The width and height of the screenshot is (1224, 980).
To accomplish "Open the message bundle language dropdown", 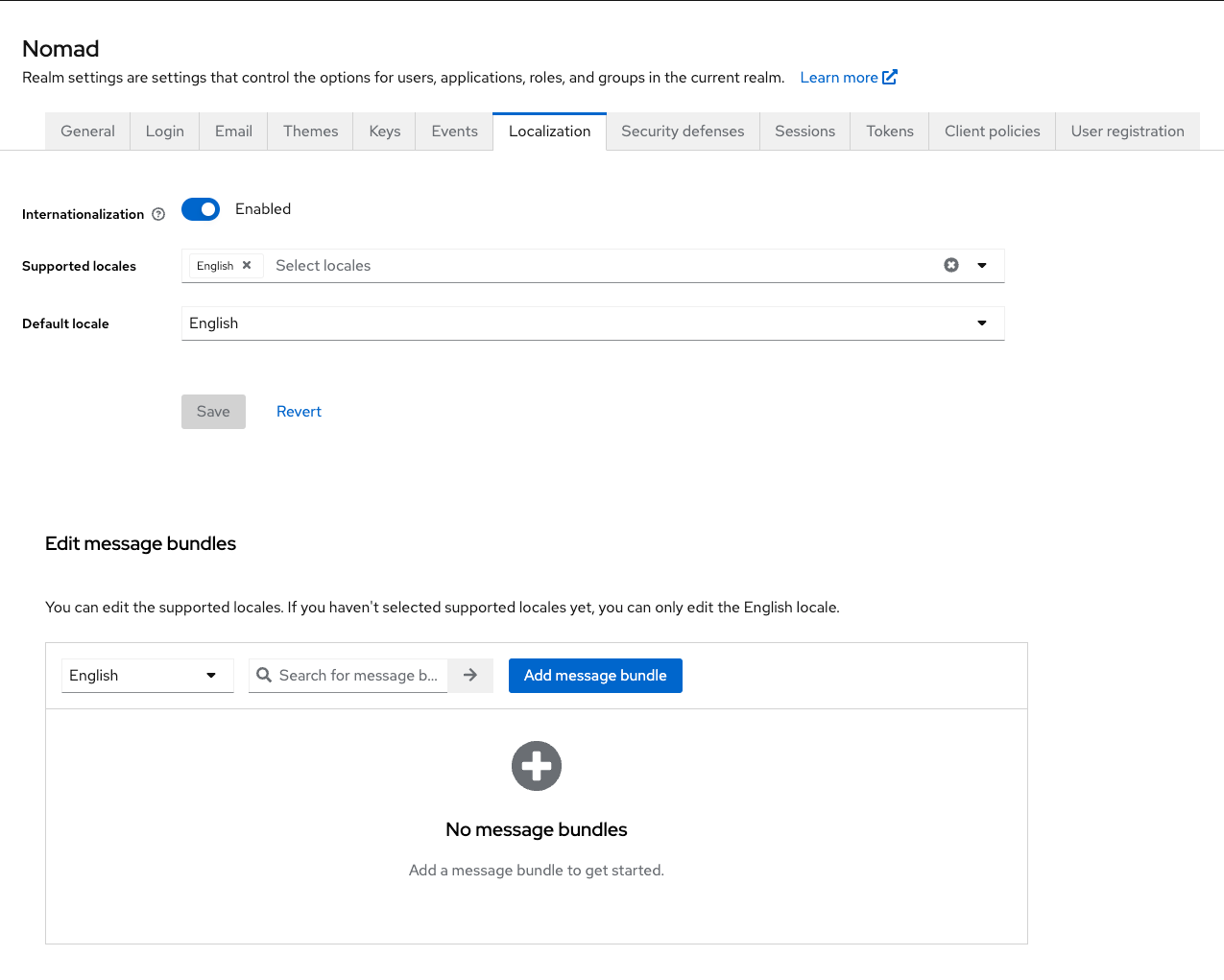I will (147, 676).
